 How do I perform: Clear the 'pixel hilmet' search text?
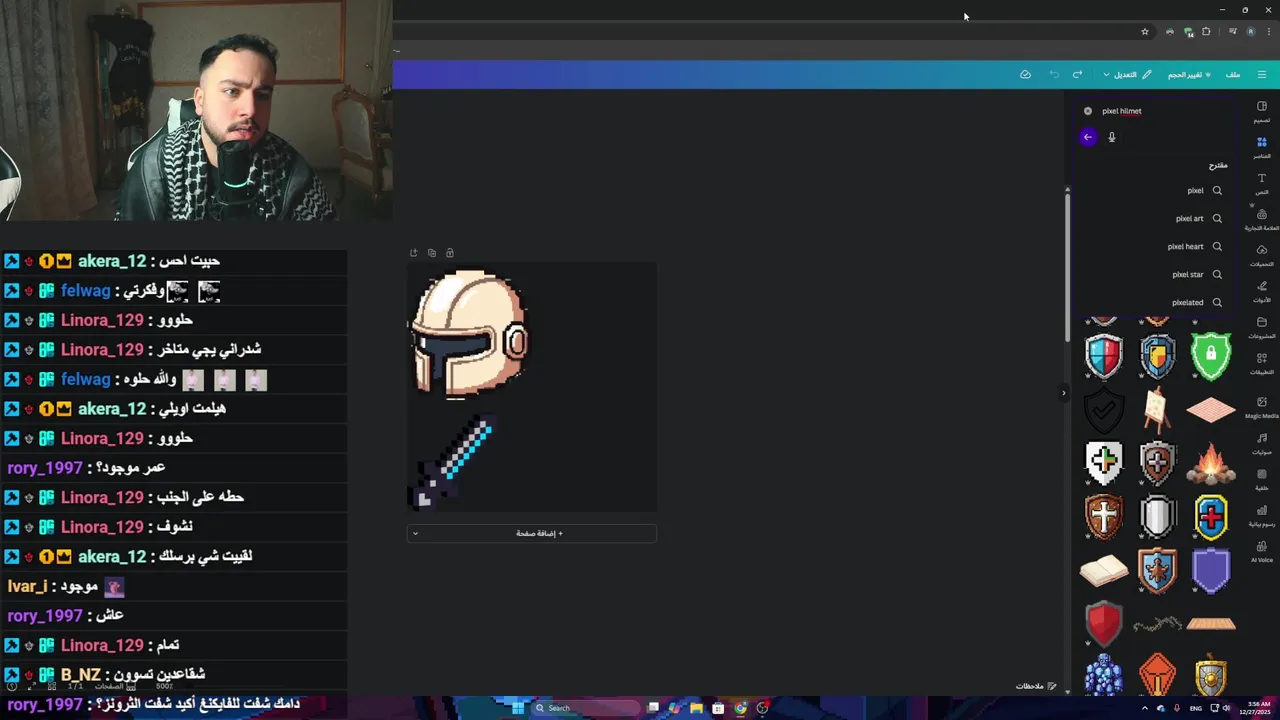1088,111
